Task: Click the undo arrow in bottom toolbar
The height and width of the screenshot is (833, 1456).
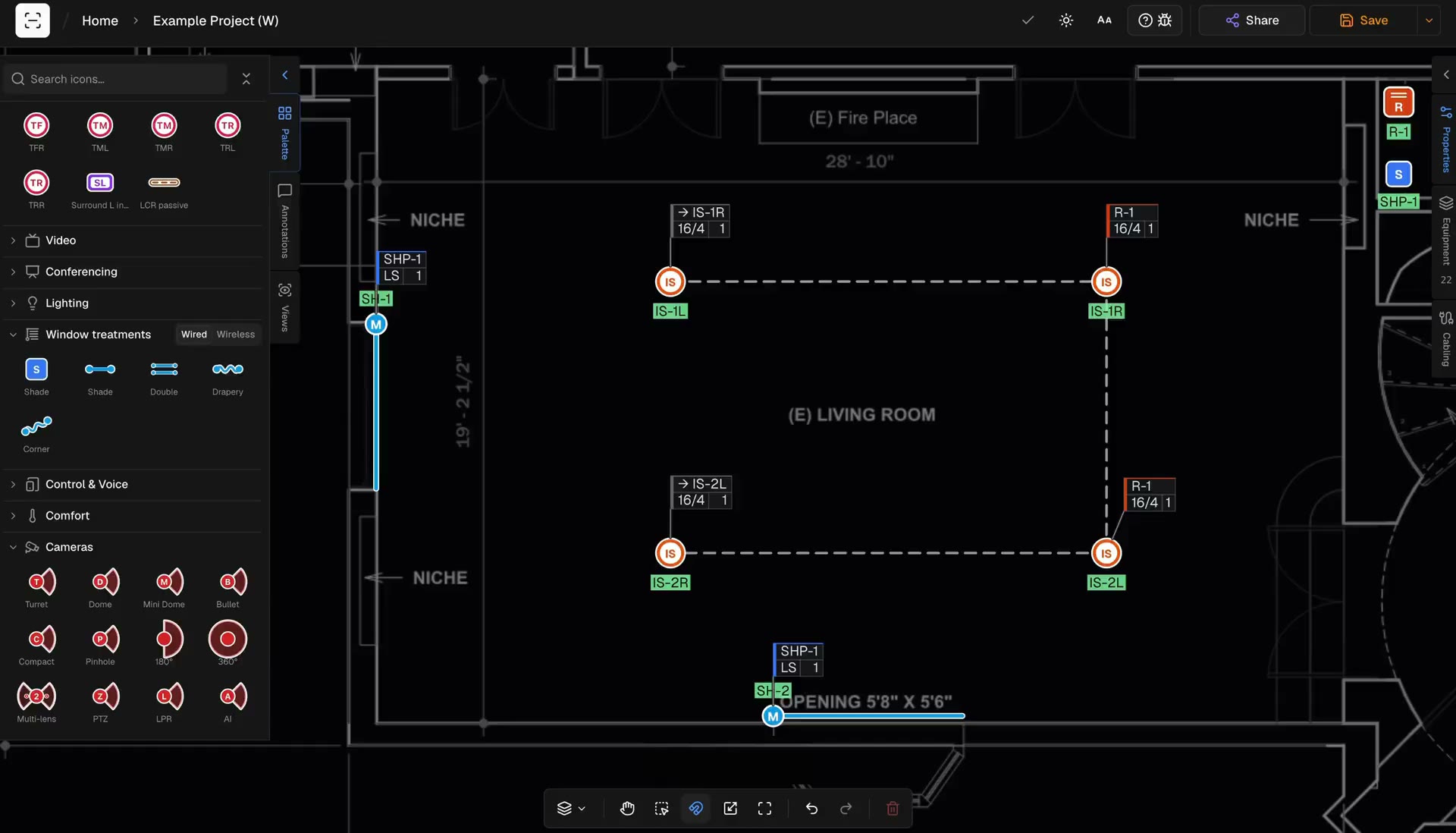Action: point(811,809)
